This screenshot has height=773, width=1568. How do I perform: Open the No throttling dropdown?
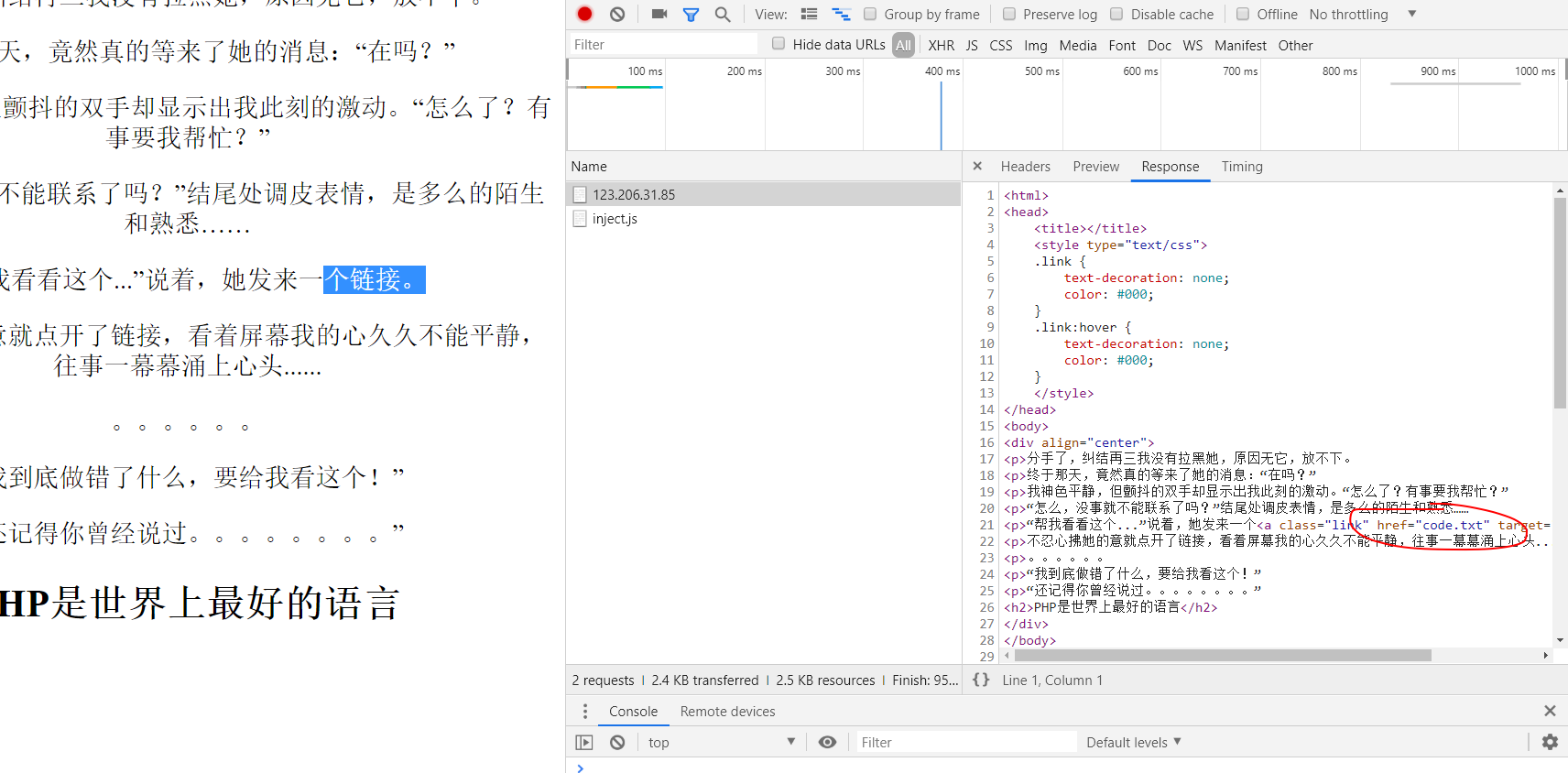click(1363, 14)
